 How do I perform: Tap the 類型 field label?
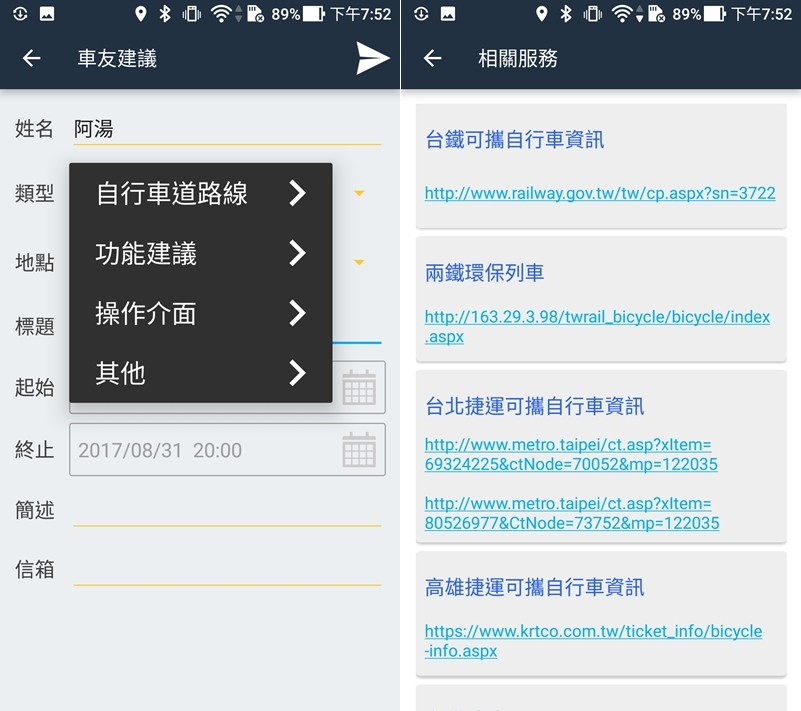(x=34, y=193)
